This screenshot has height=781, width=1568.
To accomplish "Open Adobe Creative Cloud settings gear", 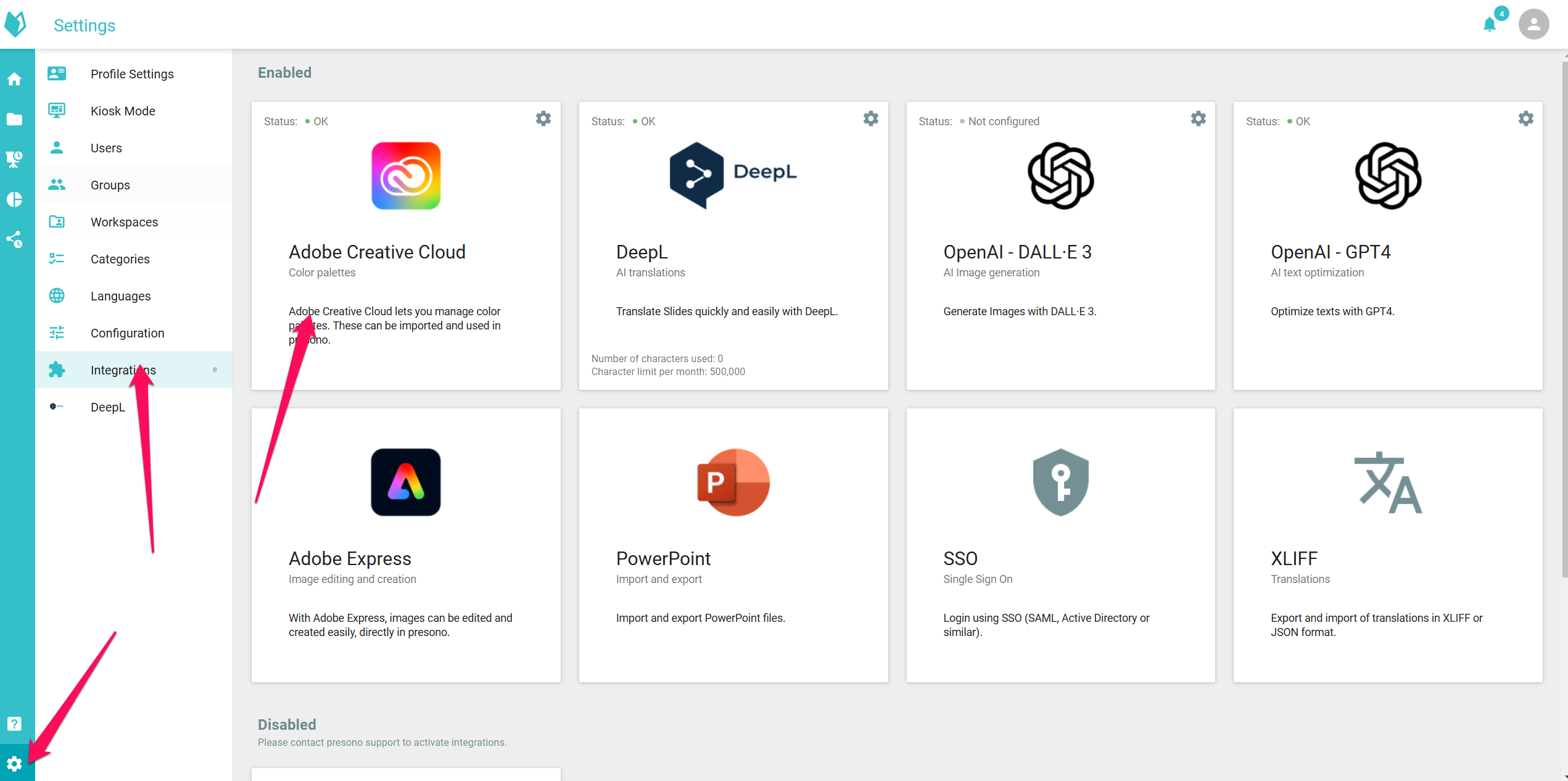I will pyautogui.click(x=543, y=118).
